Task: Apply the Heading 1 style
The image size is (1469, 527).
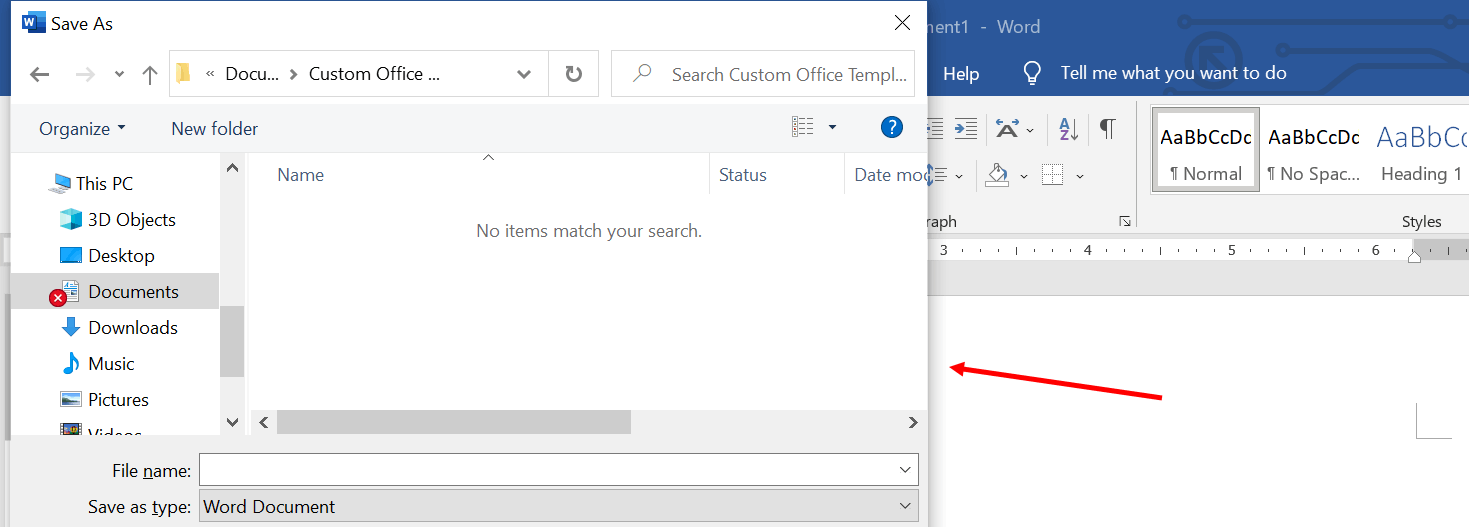Action: (1422, 149)
